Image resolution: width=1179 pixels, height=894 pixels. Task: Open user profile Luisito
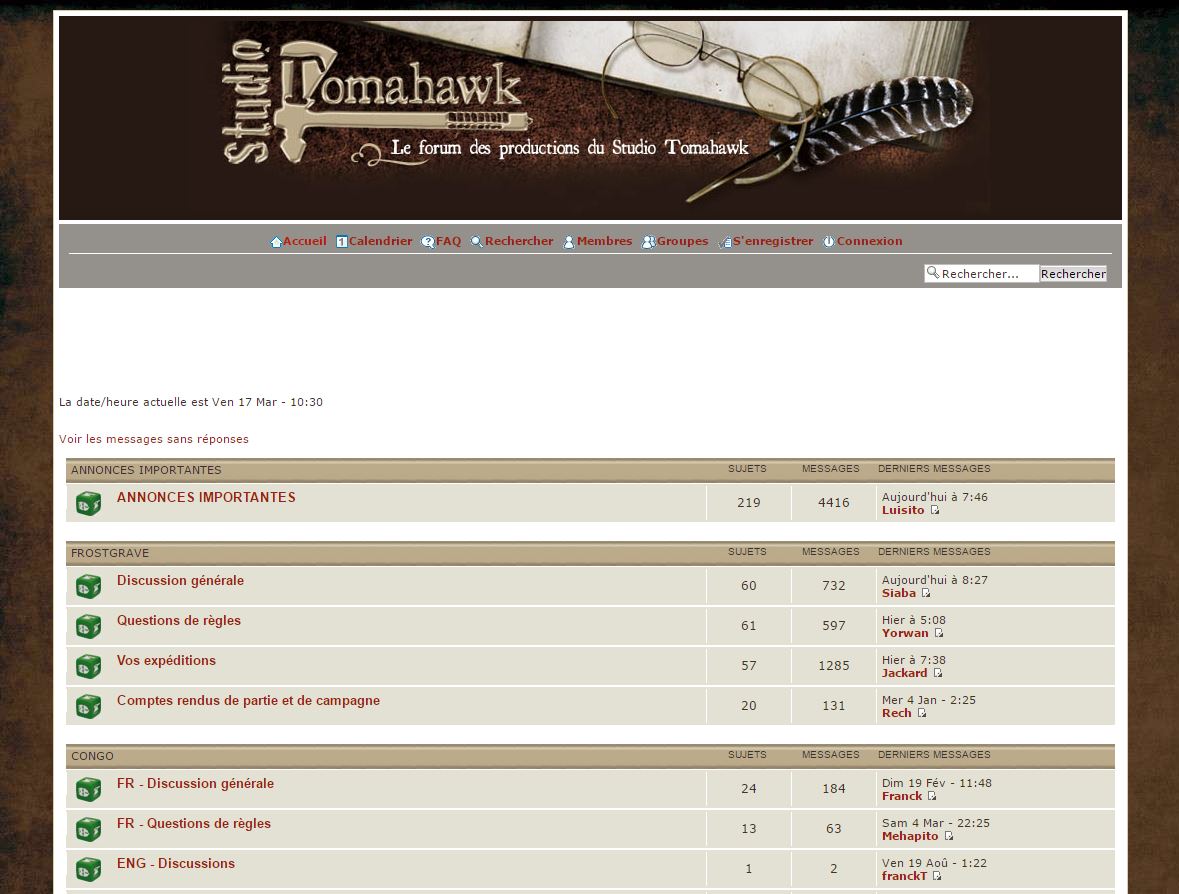[903, 510]
